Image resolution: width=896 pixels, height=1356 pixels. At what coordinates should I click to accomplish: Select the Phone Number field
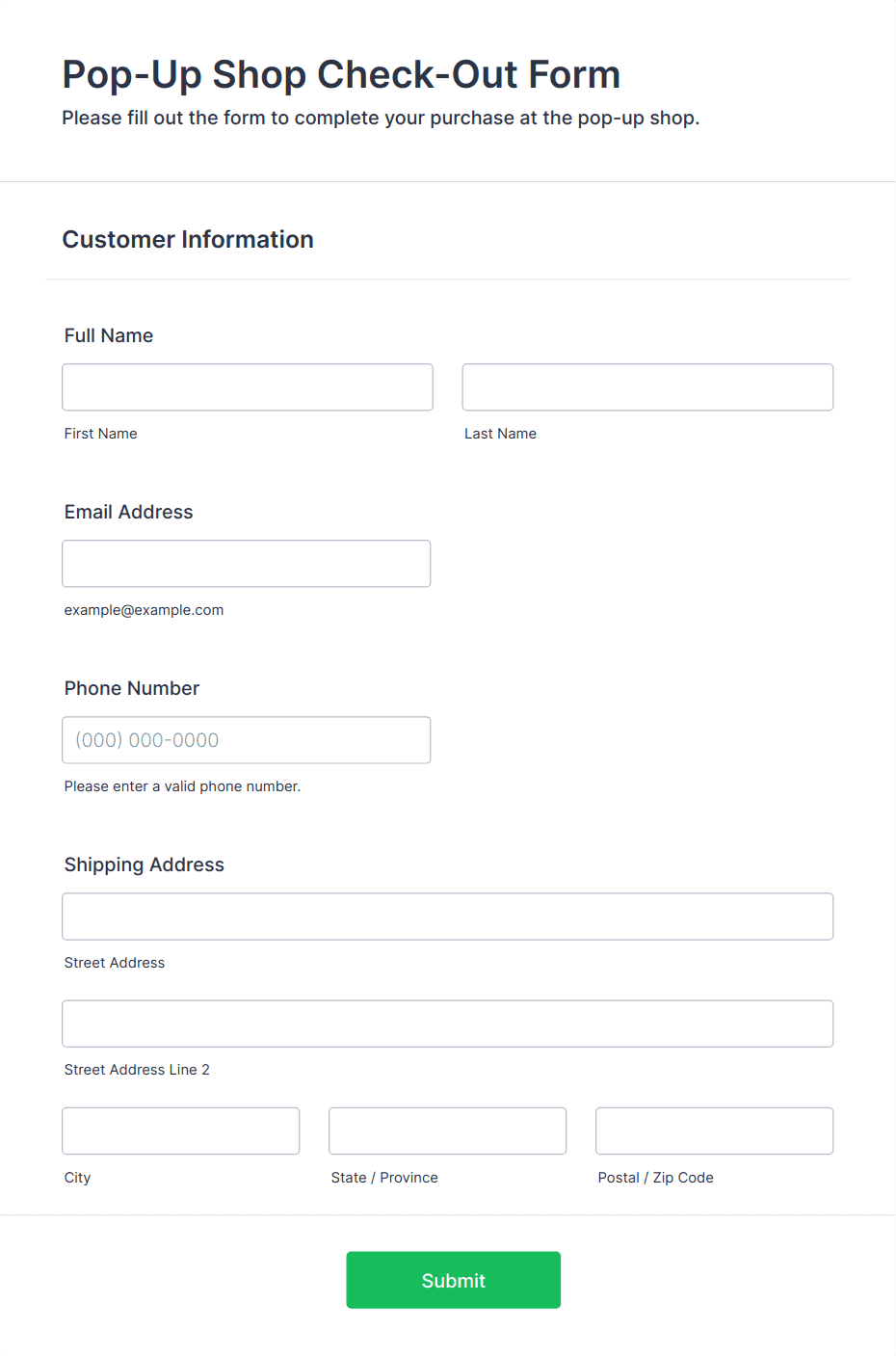[x=247, y=740]
